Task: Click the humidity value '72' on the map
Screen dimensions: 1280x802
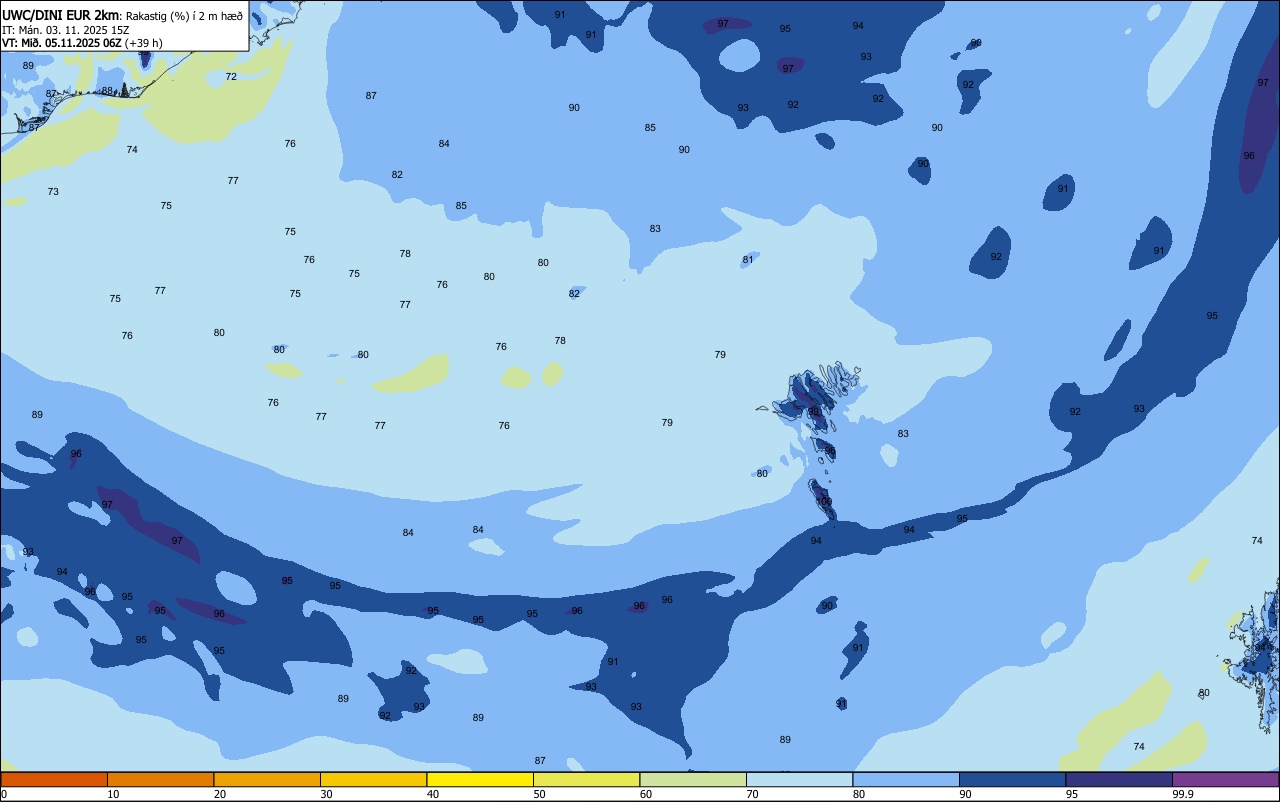Action: [x=231, y=77]
